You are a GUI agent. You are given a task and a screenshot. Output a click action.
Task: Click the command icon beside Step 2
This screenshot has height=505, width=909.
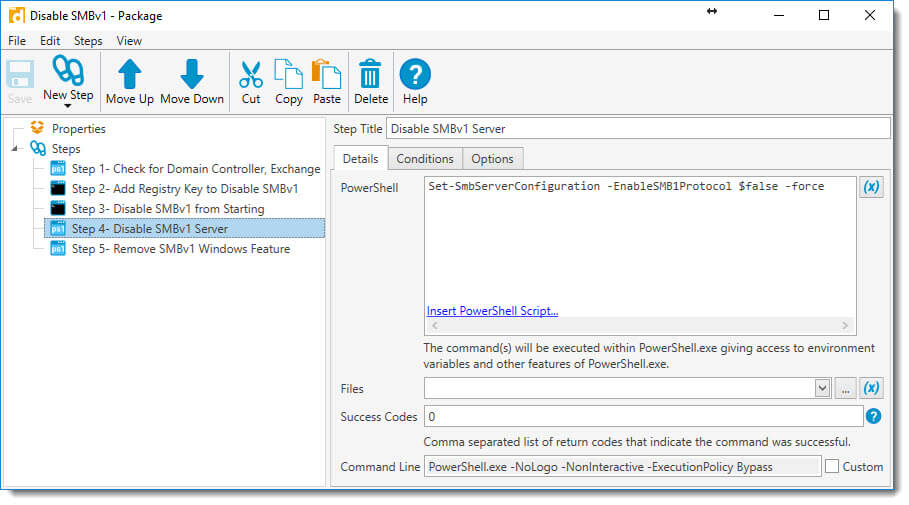pyautogui.click(x=58, y=188)
